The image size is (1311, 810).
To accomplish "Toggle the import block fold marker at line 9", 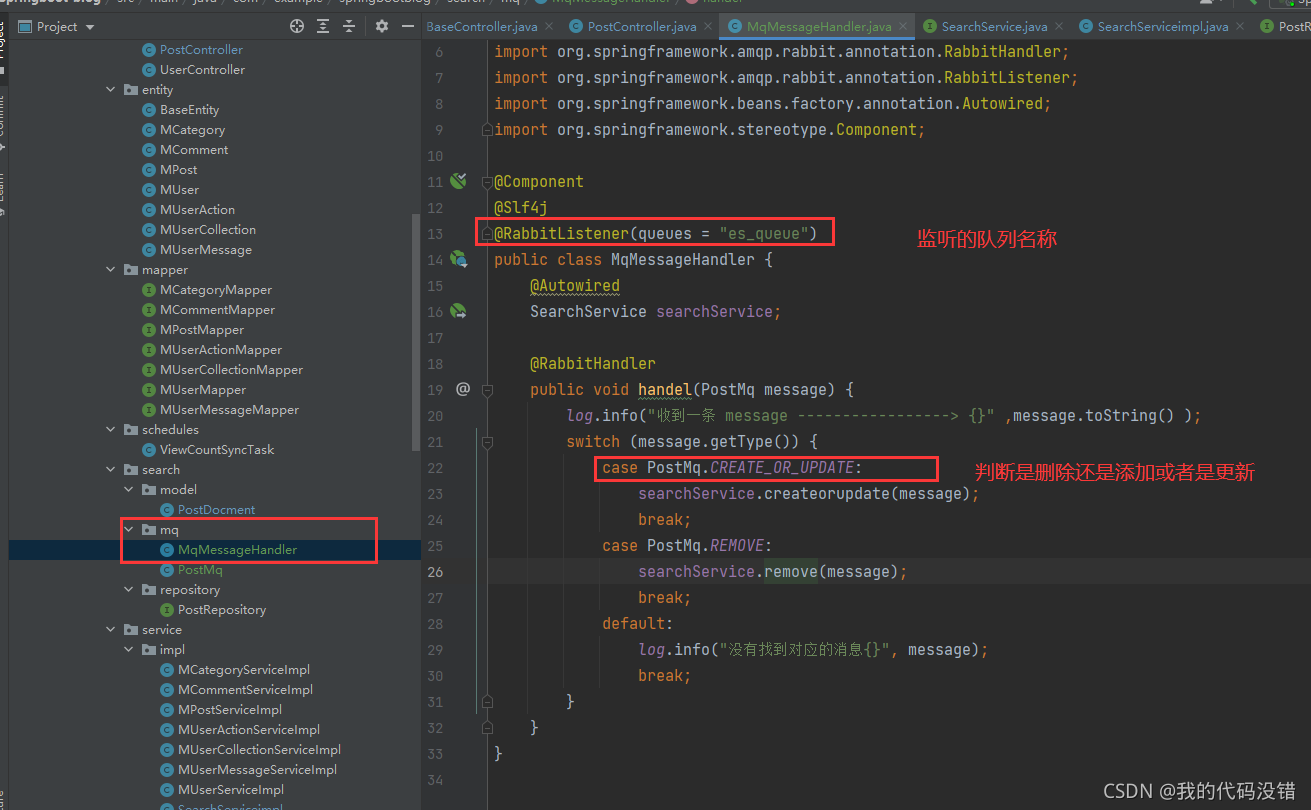I will 487,130.
